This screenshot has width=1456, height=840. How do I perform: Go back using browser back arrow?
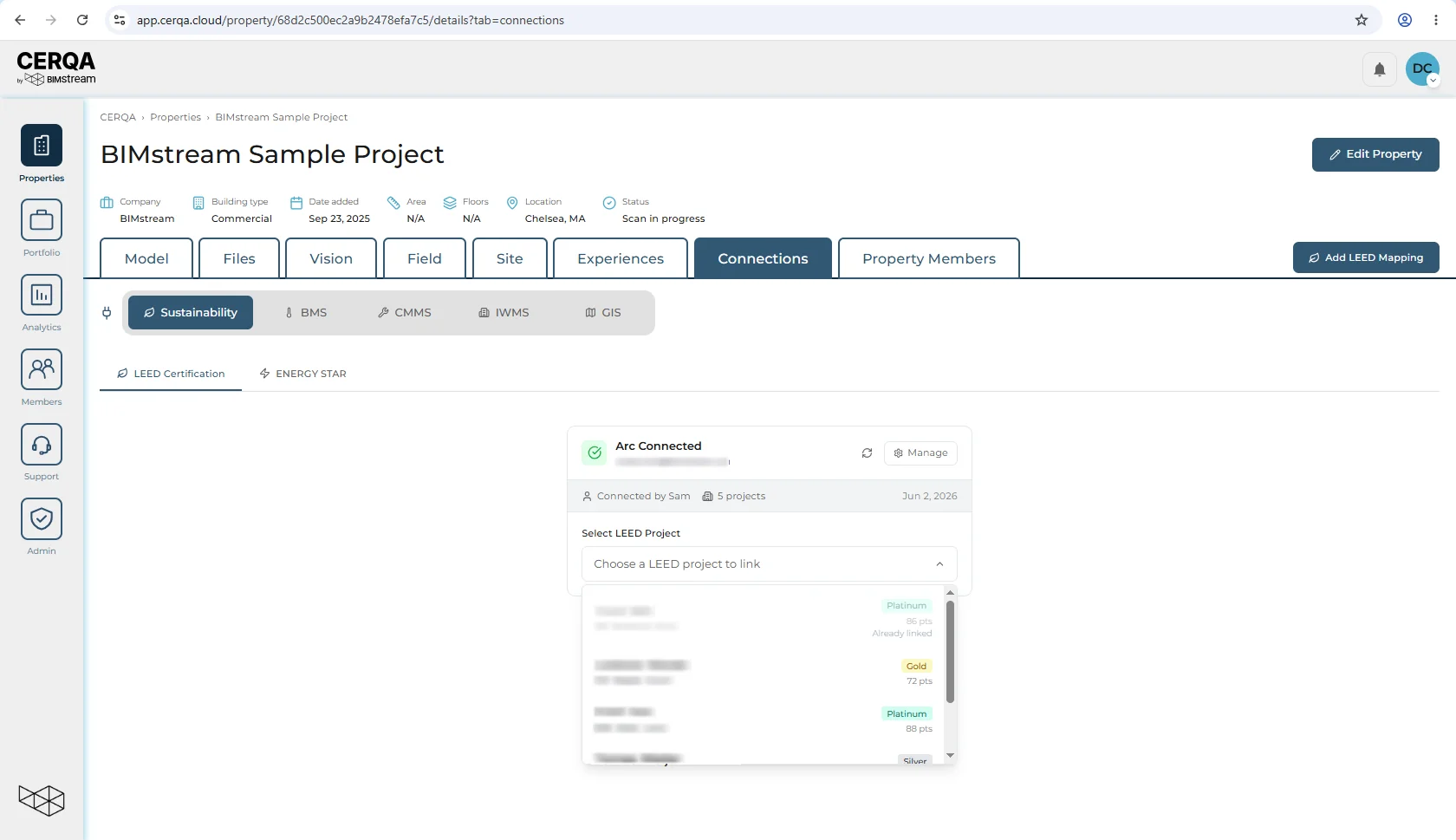(x=20, y=20)
